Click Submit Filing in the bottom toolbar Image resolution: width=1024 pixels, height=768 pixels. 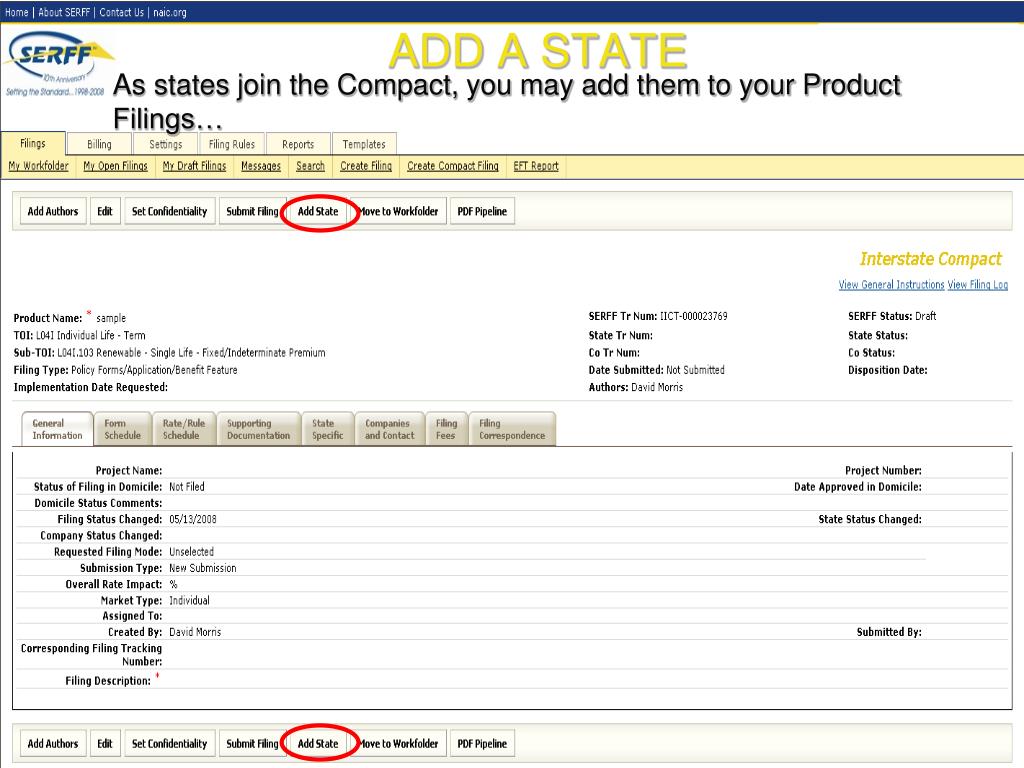coord(252,743)
